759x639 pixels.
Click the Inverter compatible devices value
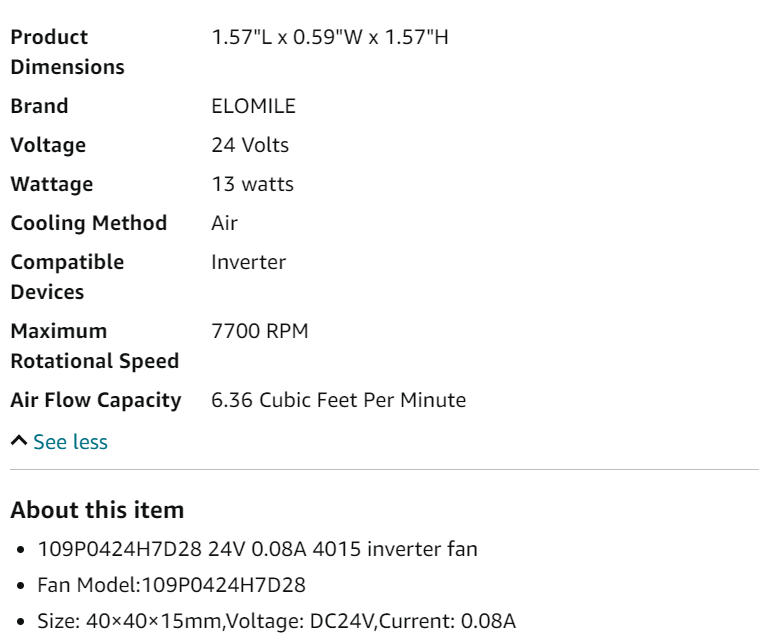(x=248, y=262)
